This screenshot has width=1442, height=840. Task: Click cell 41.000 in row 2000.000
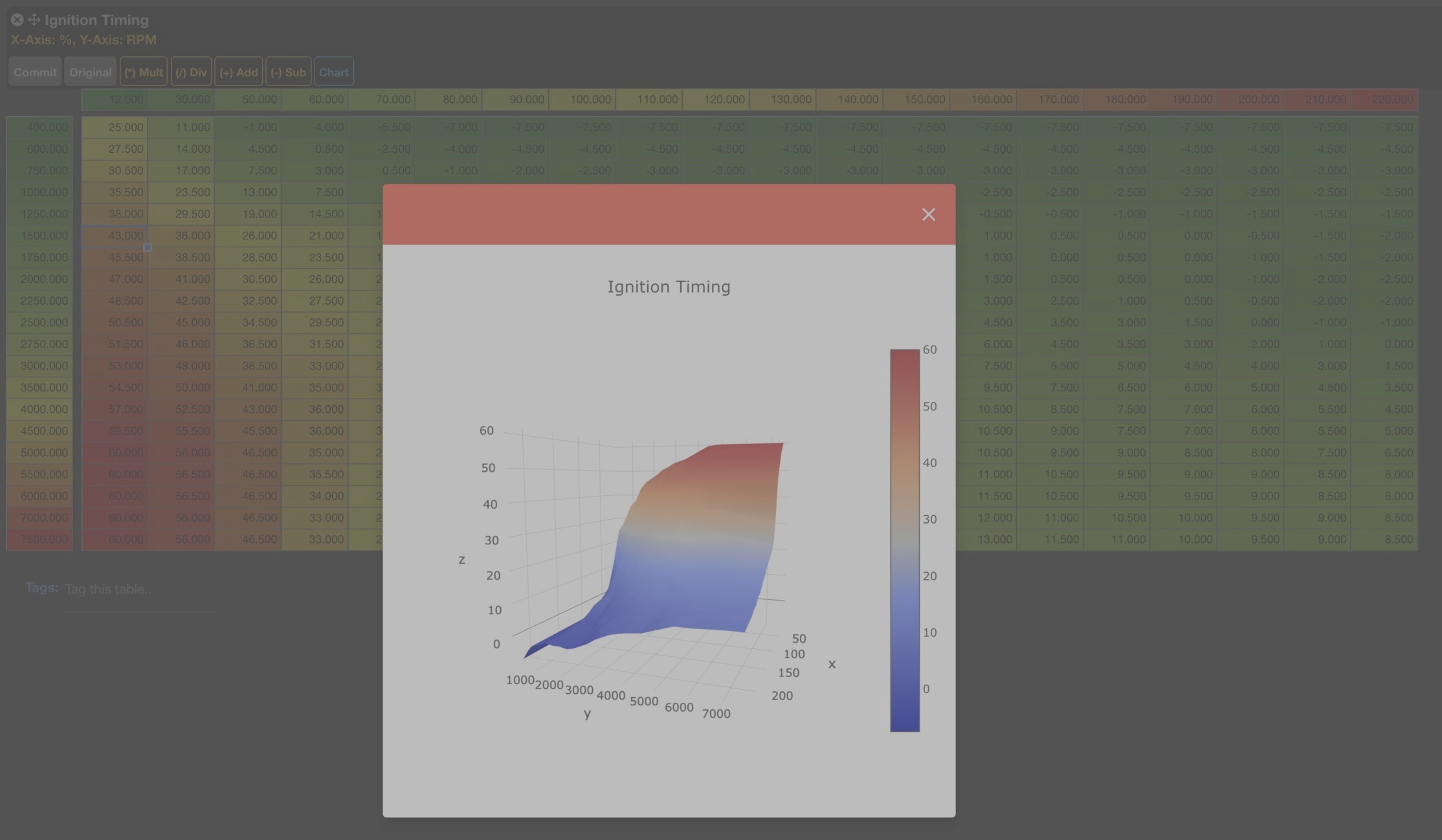[x=181, y=279]
